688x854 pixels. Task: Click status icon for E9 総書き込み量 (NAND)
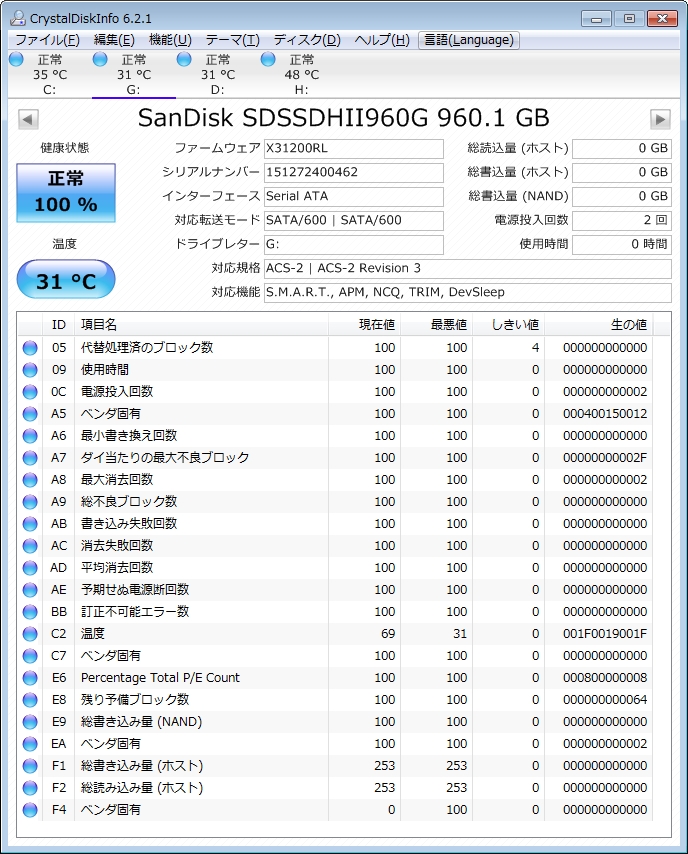(x=30, y=722)
